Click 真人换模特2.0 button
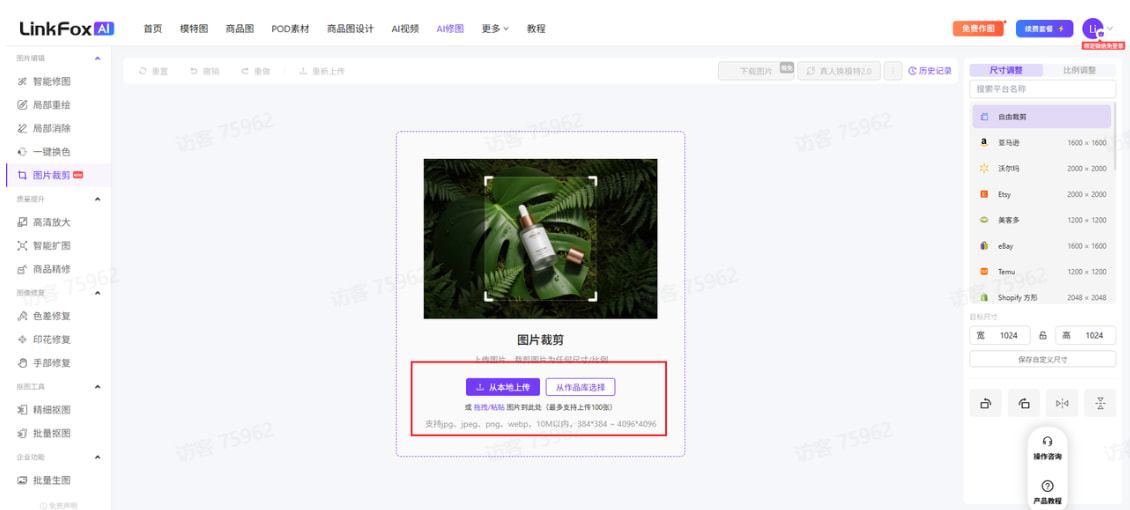Viewport: 1130px width, 510px height. (839, 71)
